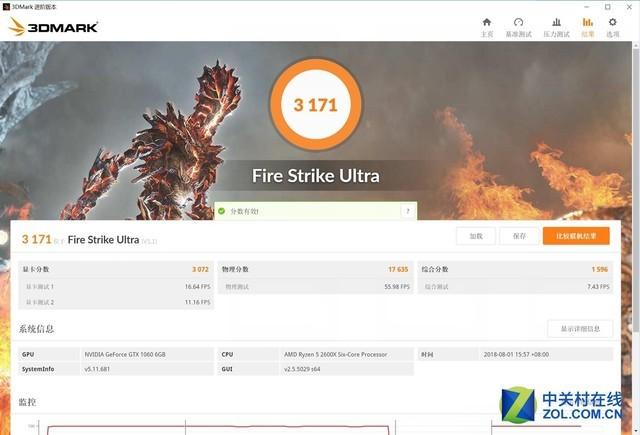The image size is (640, 435).
Task: Click the NVIDIA GeForce GTX 1060 6GB text
Action: [x=125, y=355]
